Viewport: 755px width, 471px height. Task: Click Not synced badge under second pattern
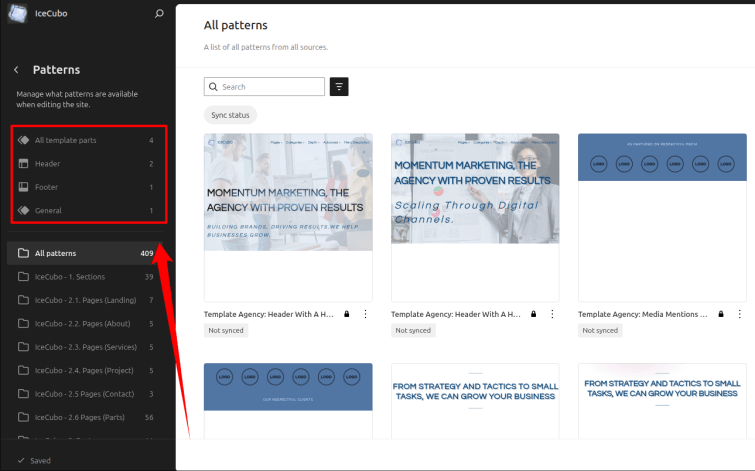point(413,330)
